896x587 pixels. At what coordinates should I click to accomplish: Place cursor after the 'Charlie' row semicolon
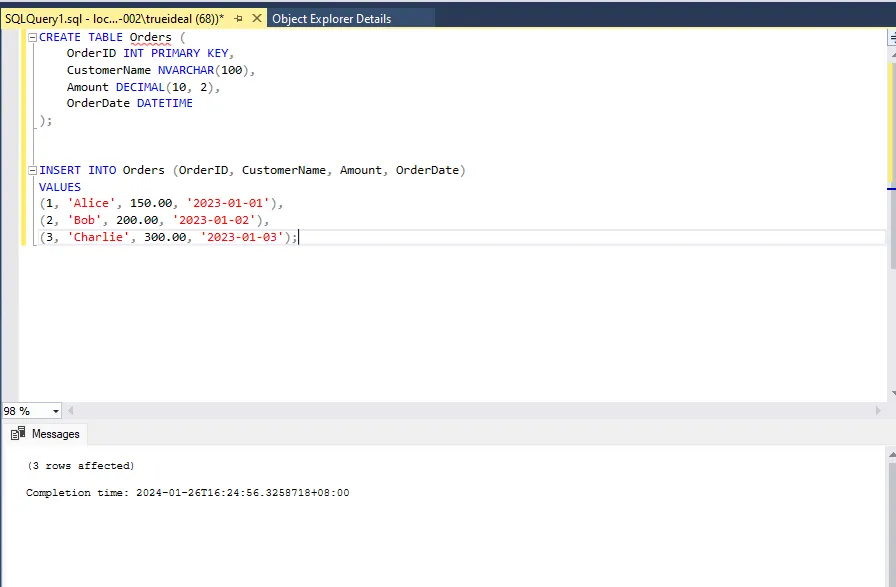pos(298,237)
